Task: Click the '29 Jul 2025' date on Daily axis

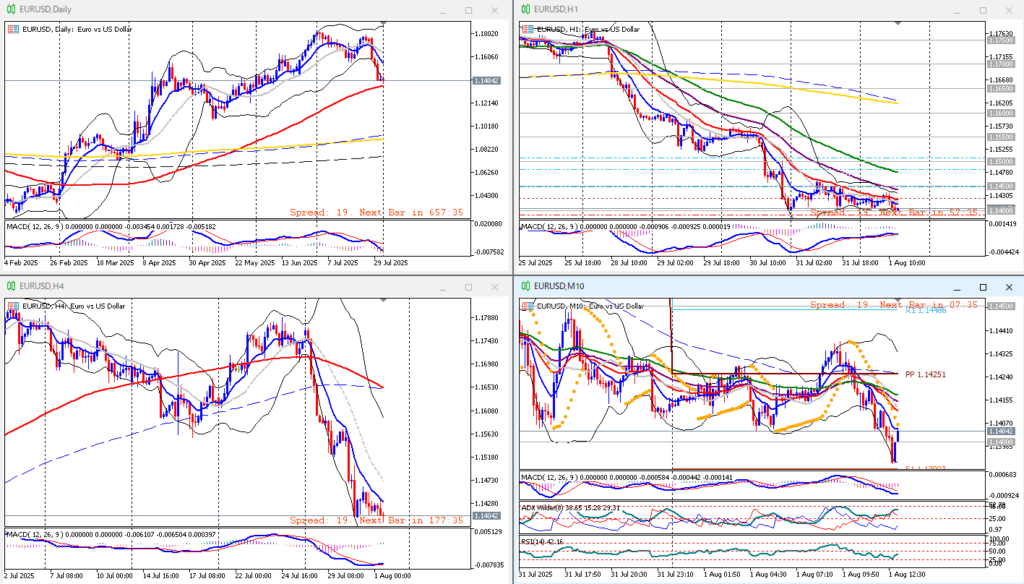Action: click(x=391, y=263)
